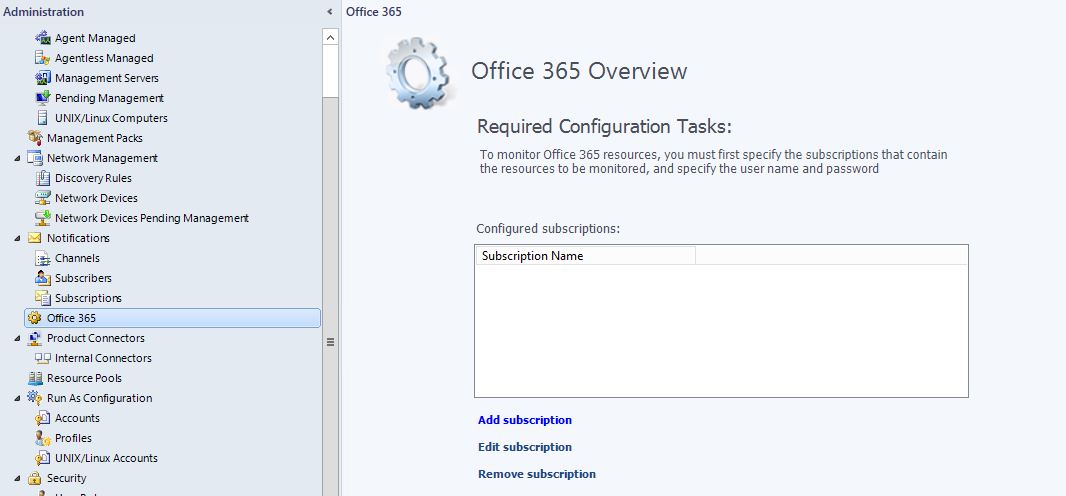The width and height of the screenshot is (1066, 496).
Task: Click the Channels icon
Action: (x=43, y=258)
